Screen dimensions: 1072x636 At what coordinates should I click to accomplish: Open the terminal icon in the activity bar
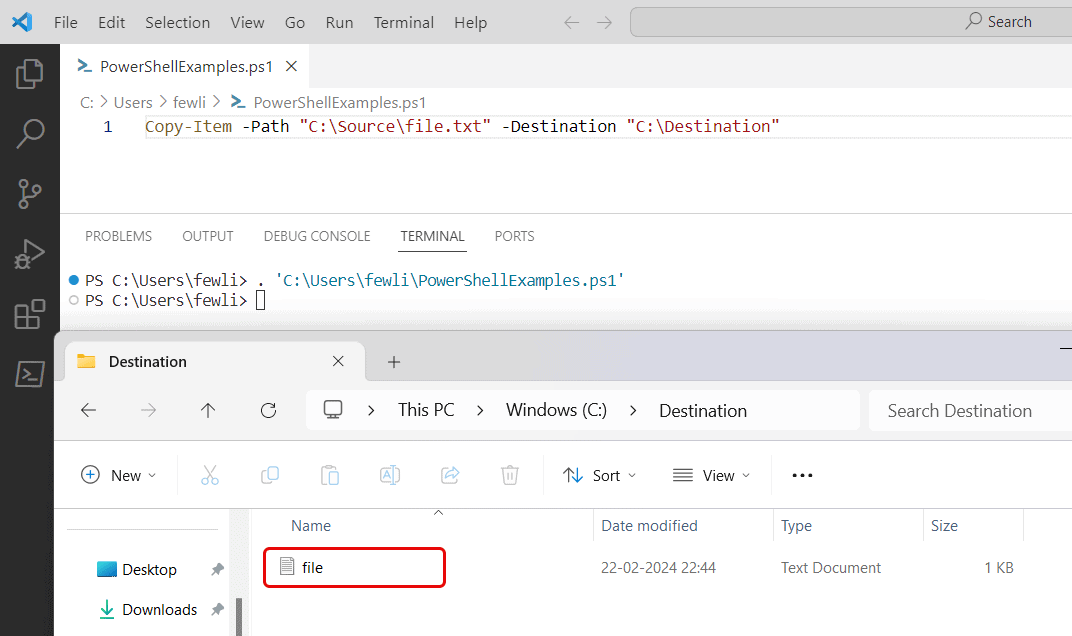29,373
